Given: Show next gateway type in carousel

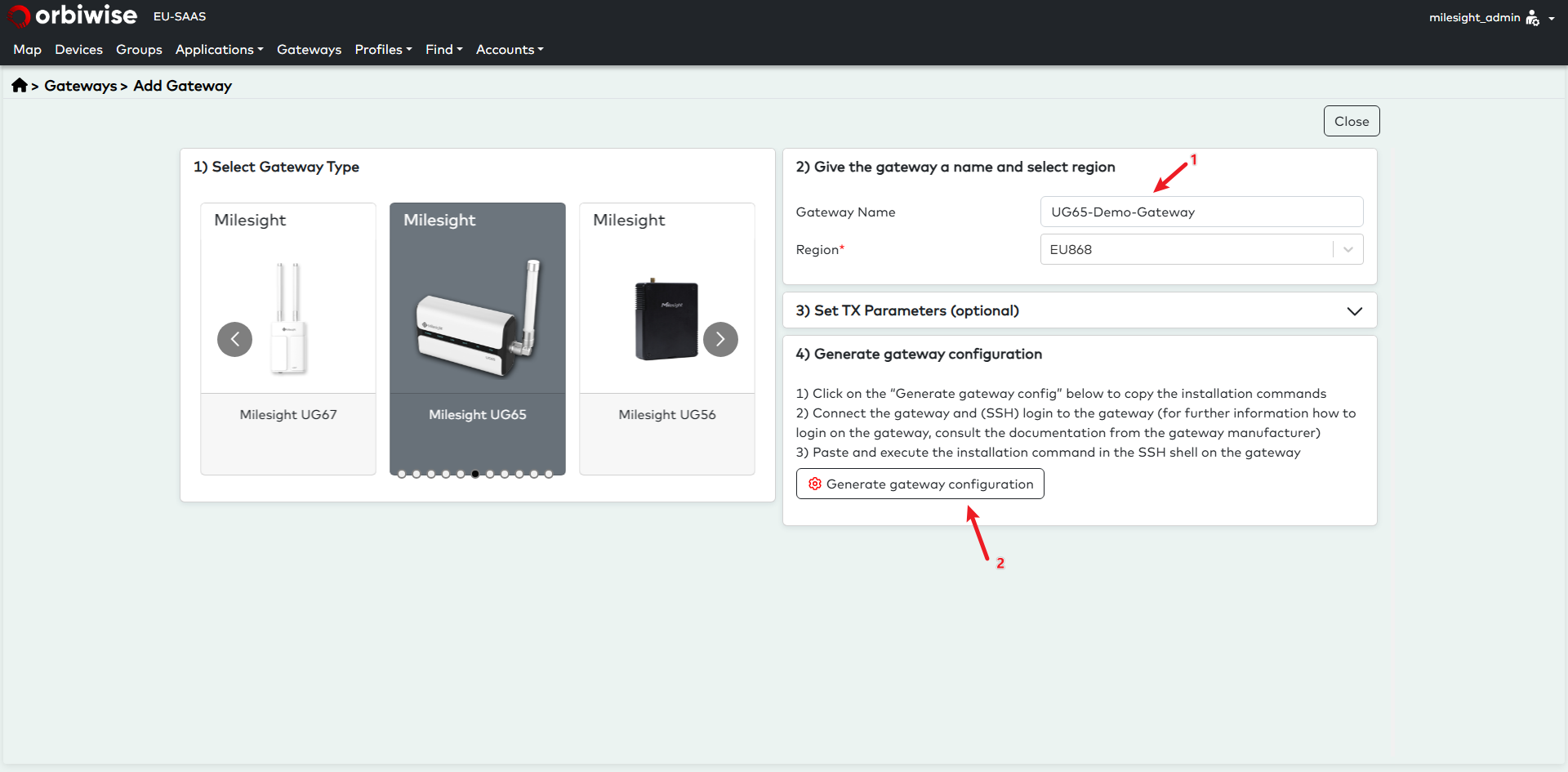Looking at the screenshot, I should click(720, 339).
